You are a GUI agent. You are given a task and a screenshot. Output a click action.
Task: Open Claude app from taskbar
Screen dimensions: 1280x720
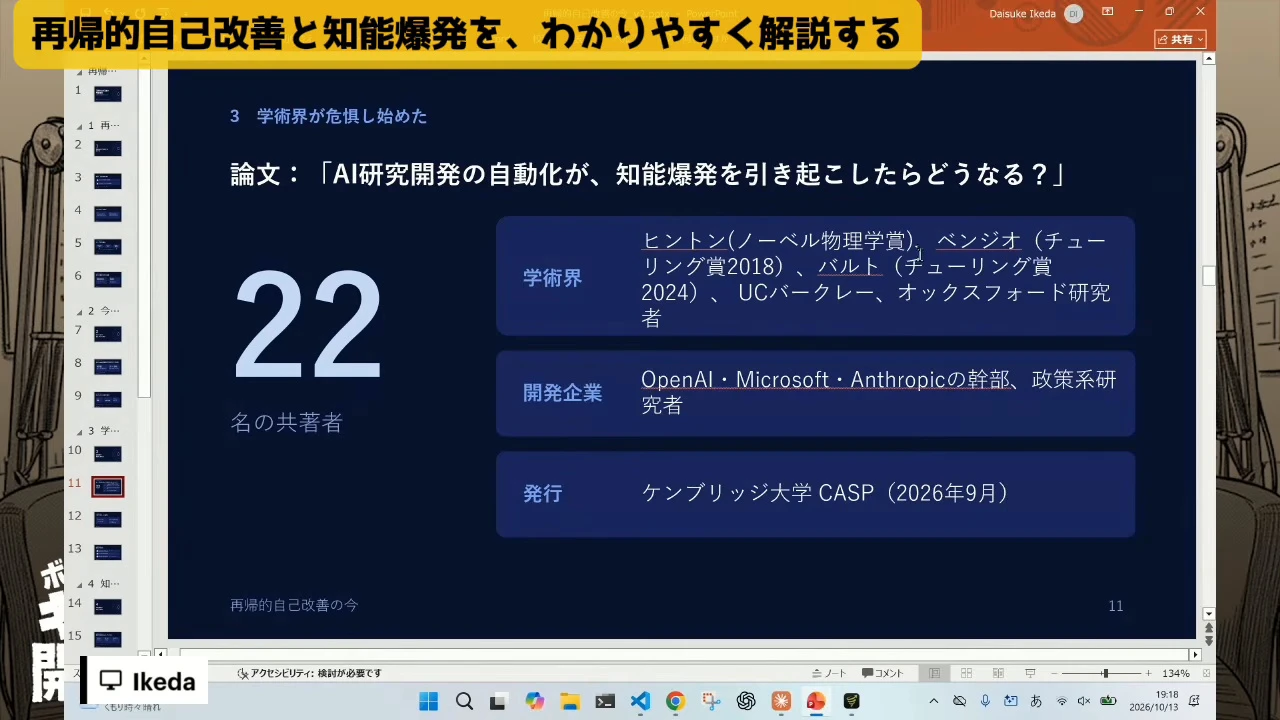781,701
